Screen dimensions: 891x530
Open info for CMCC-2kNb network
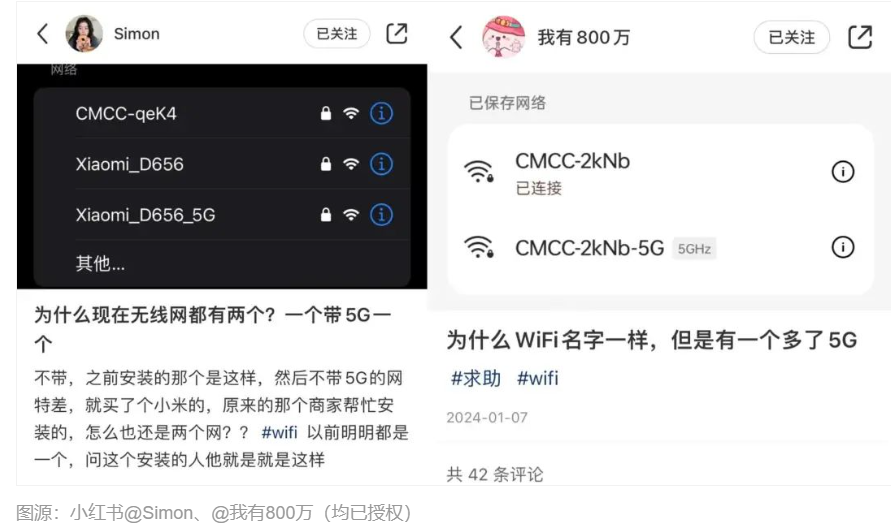pos(843,172)
